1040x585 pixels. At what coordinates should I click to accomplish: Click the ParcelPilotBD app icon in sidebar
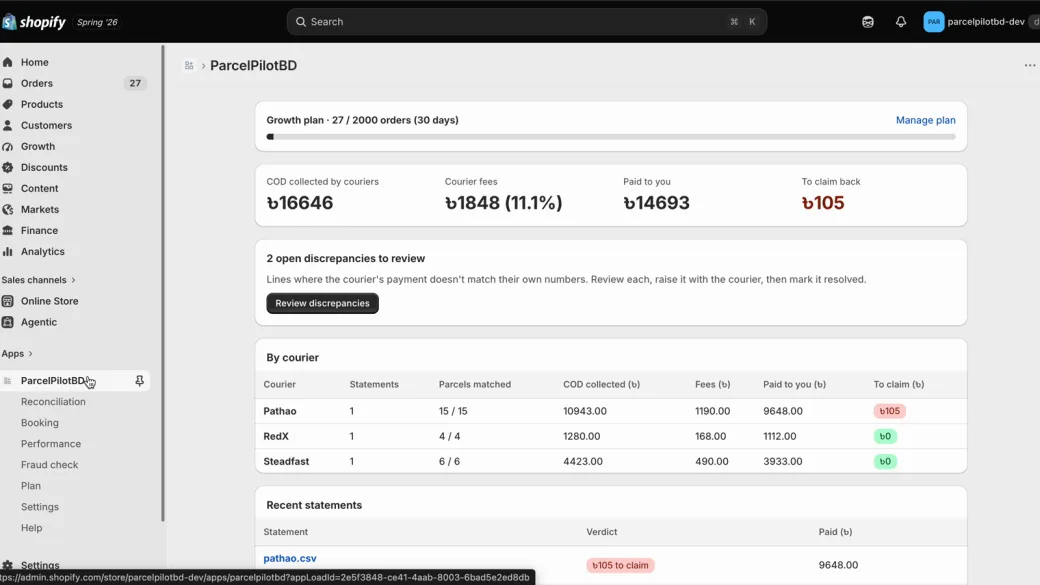coord(8,381)
